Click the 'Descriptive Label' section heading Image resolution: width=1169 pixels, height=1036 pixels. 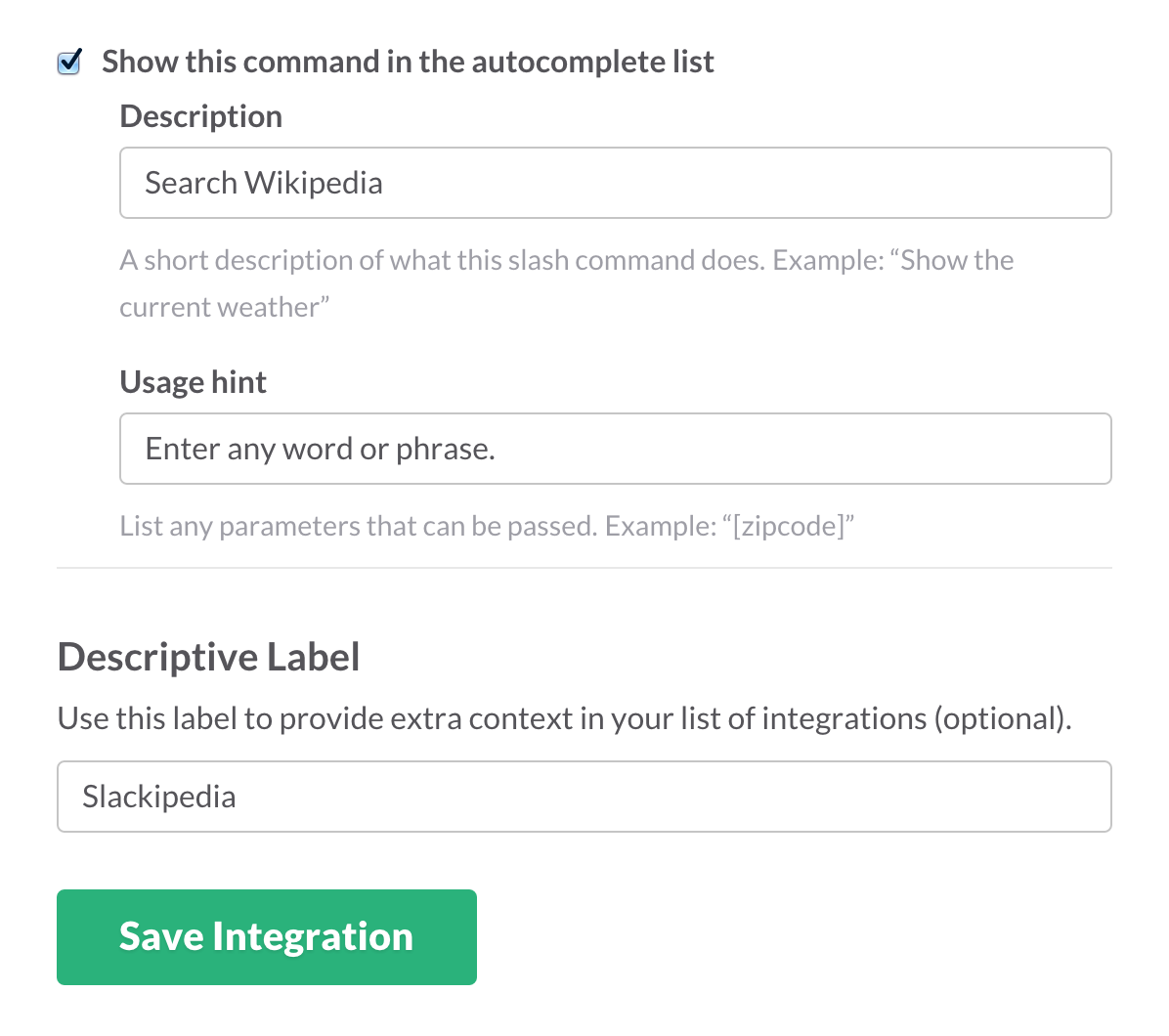pos(209,657)
